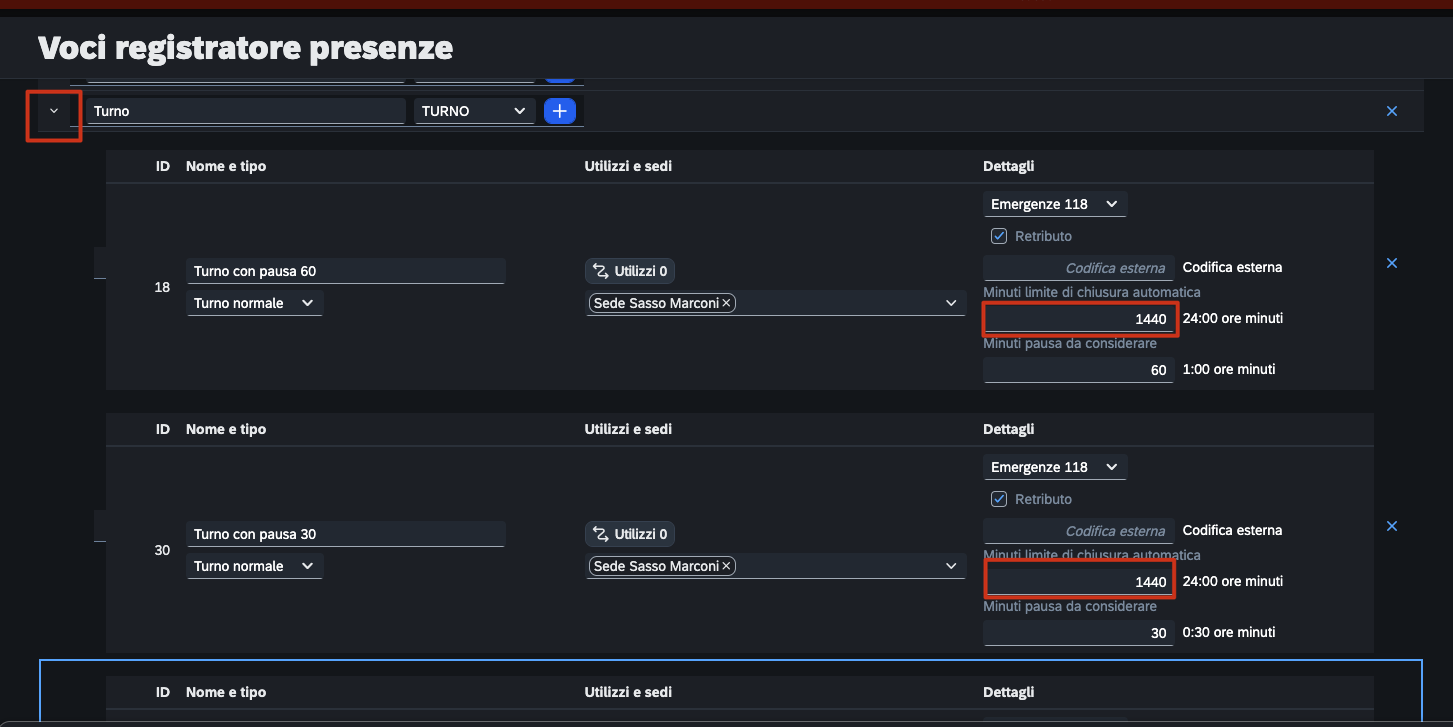The height and width of the screenshot is (727, 1453).
Task: Click Codifica esterna field in row 18
Action: coord(1079,268)
